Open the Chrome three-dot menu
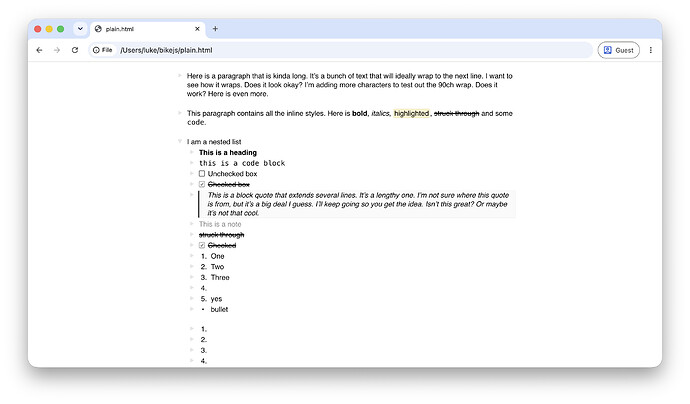 pos(650,50)
